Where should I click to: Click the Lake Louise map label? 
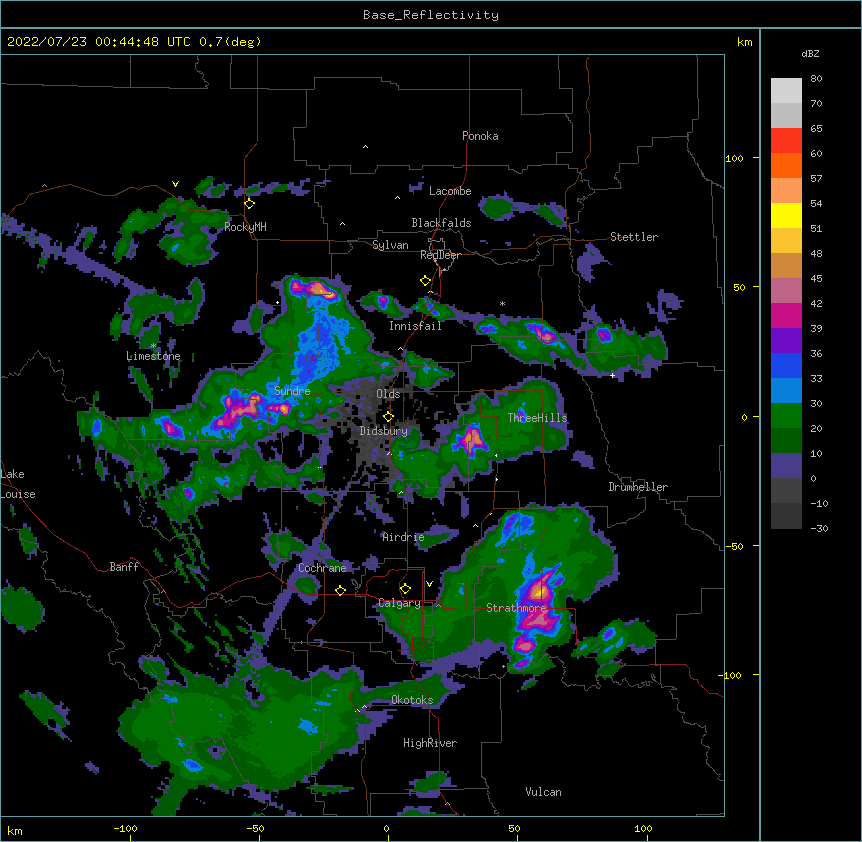17,484
